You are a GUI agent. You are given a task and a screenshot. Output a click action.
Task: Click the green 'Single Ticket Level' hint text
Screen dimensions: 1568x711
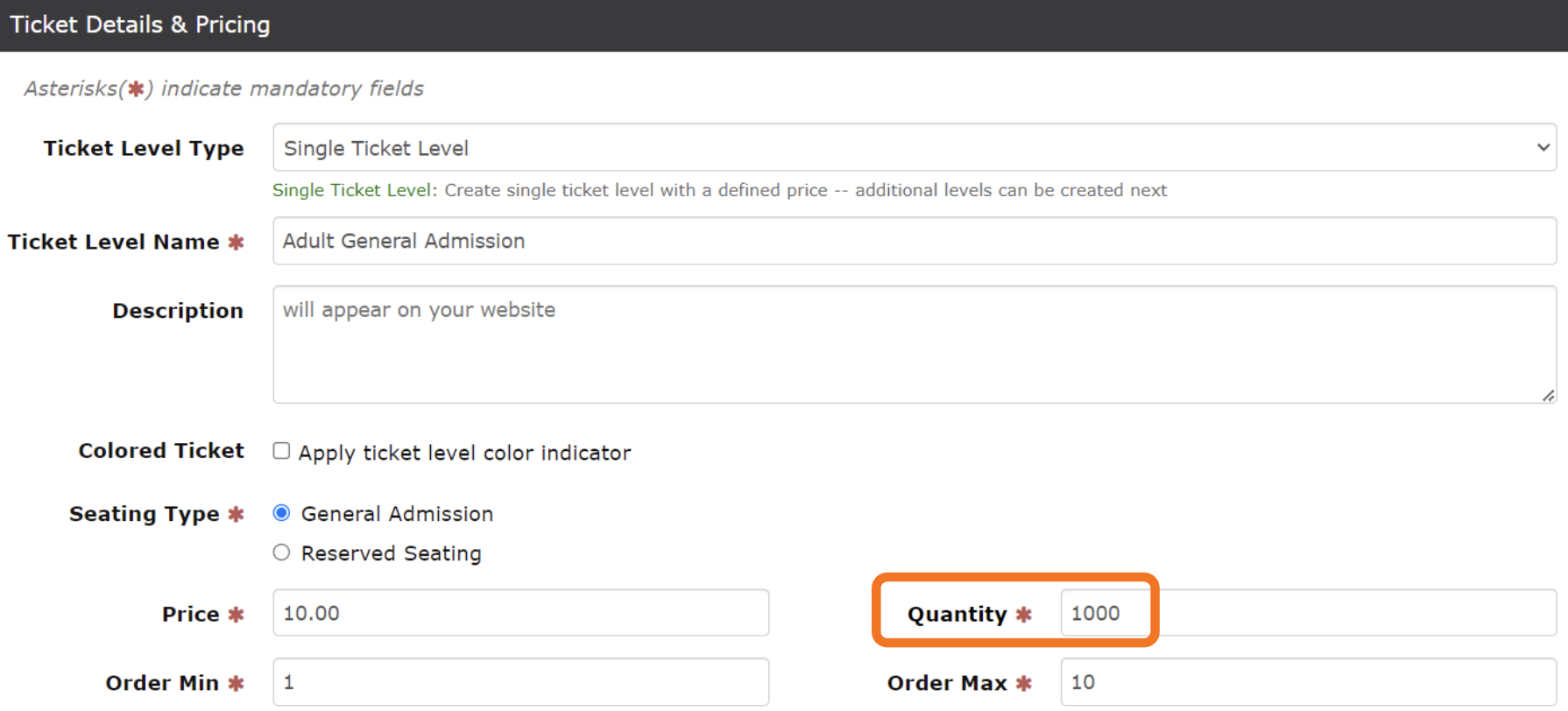click(351, 190)
